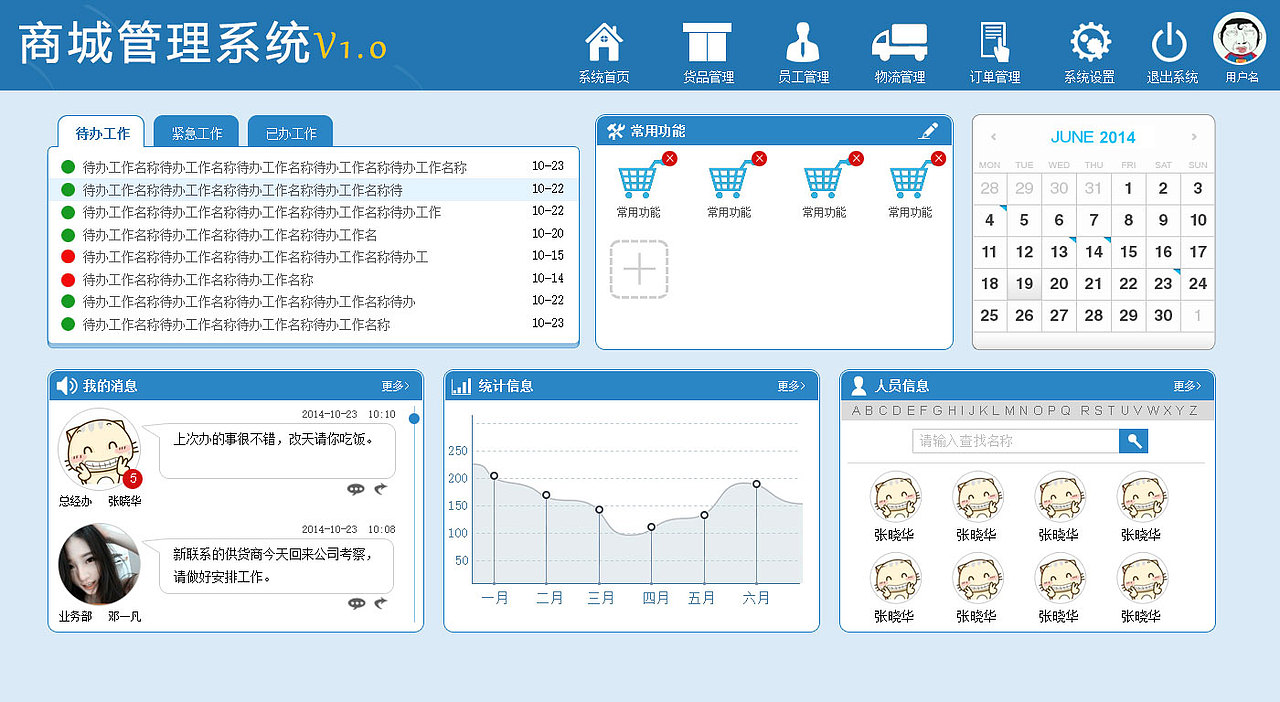Expand 我的消息 with its 更多 arrow
1280x702 pixels.
tap(397, 385)
